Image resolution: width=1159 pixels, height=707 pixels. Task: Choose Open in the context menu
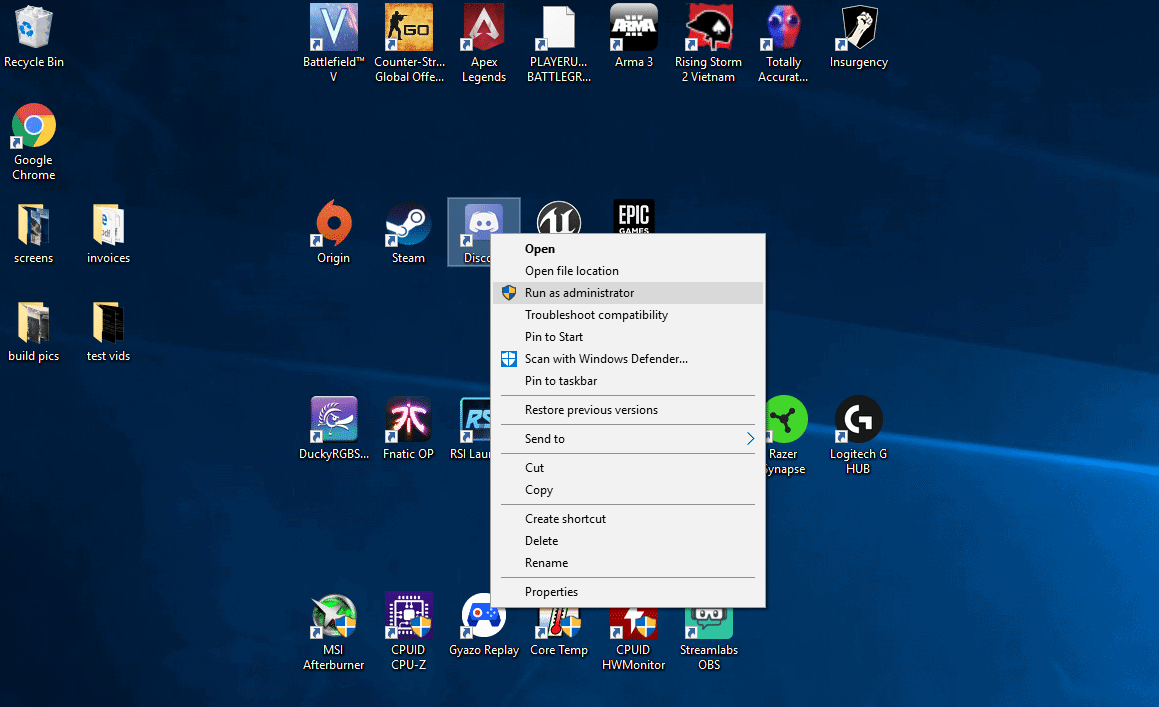pos(628,249)
